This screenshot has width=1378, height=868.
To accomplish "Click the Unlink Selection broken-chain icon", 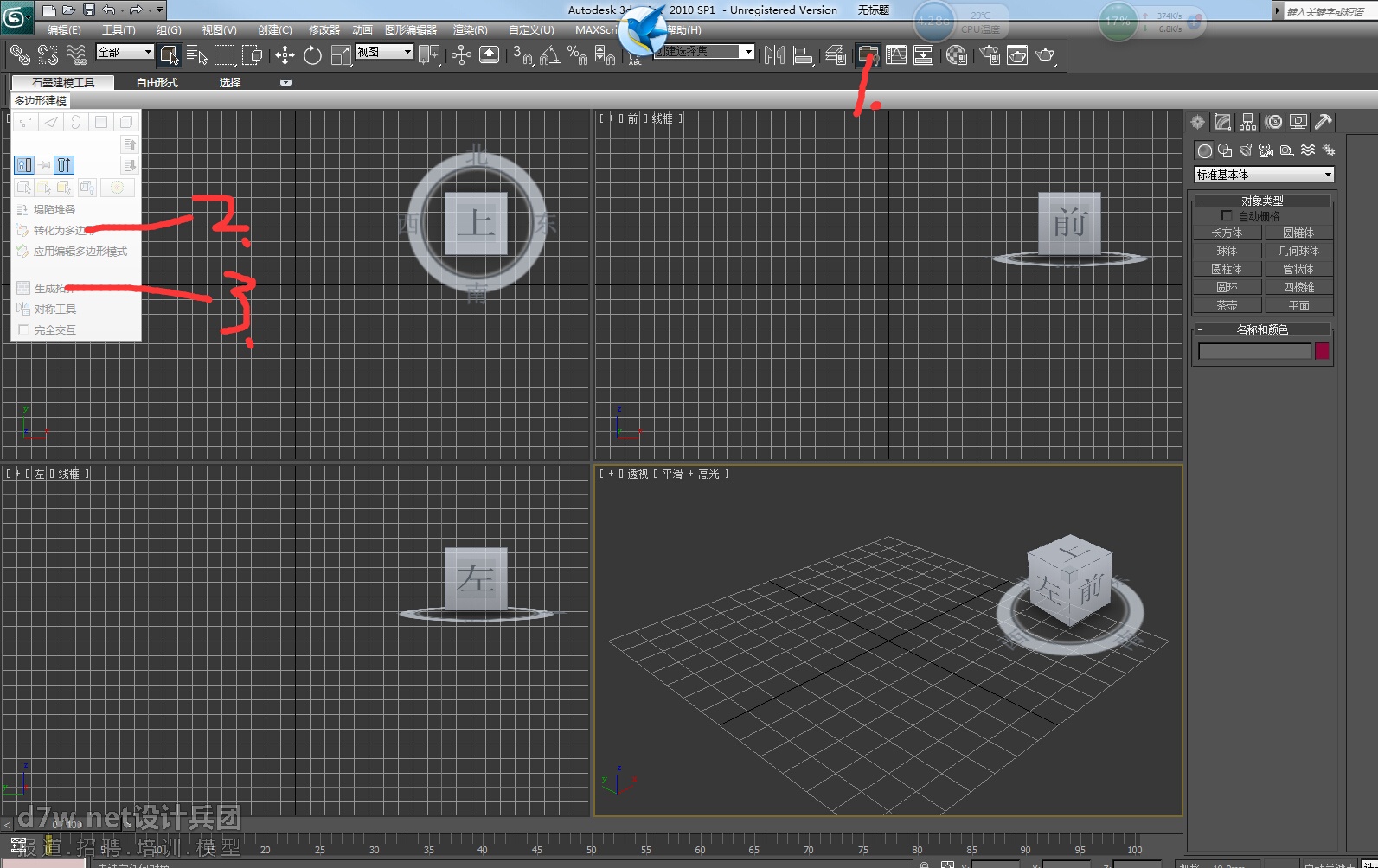I will pos(48,55).
